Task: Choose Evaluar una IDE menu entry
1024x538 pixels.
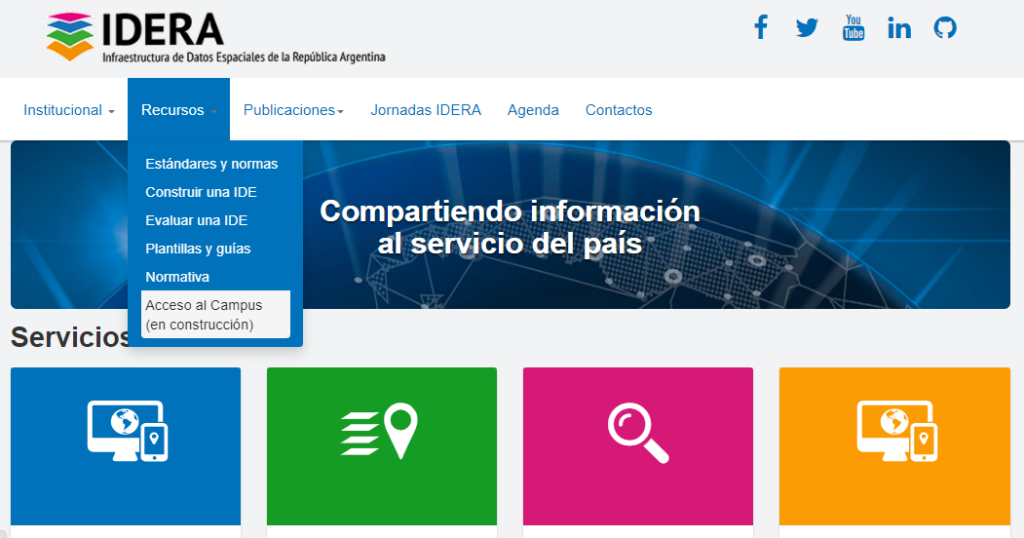Action: pyautogui.click(x=197, y=221)
